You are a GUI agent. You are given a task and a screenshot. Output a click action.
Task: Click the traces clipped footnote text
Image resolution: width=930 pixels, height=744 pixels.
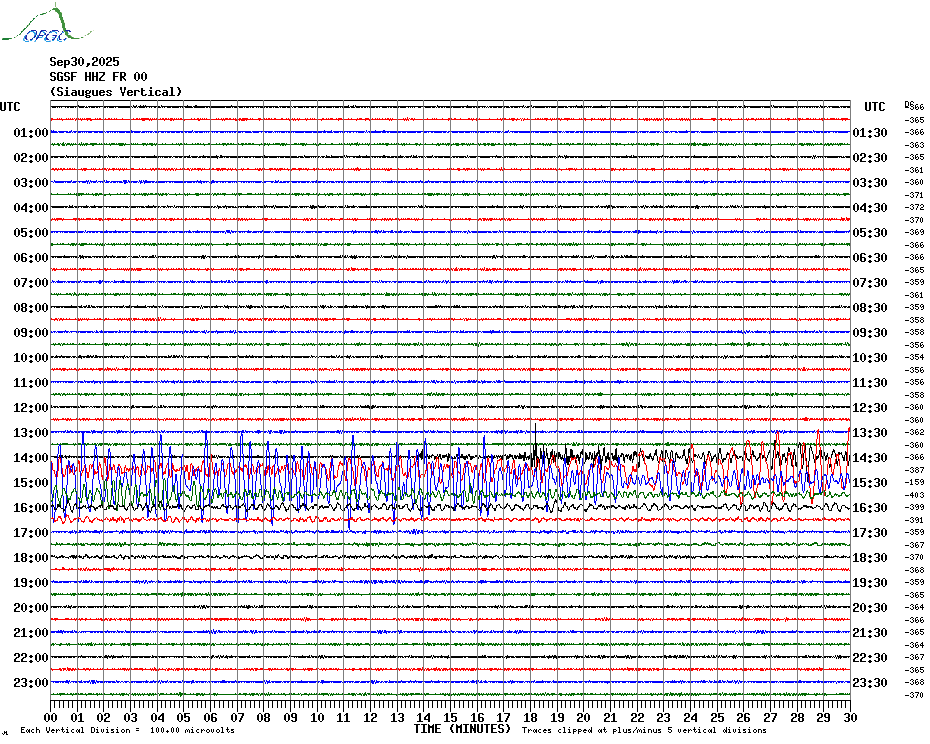click(x=658, y=731)
